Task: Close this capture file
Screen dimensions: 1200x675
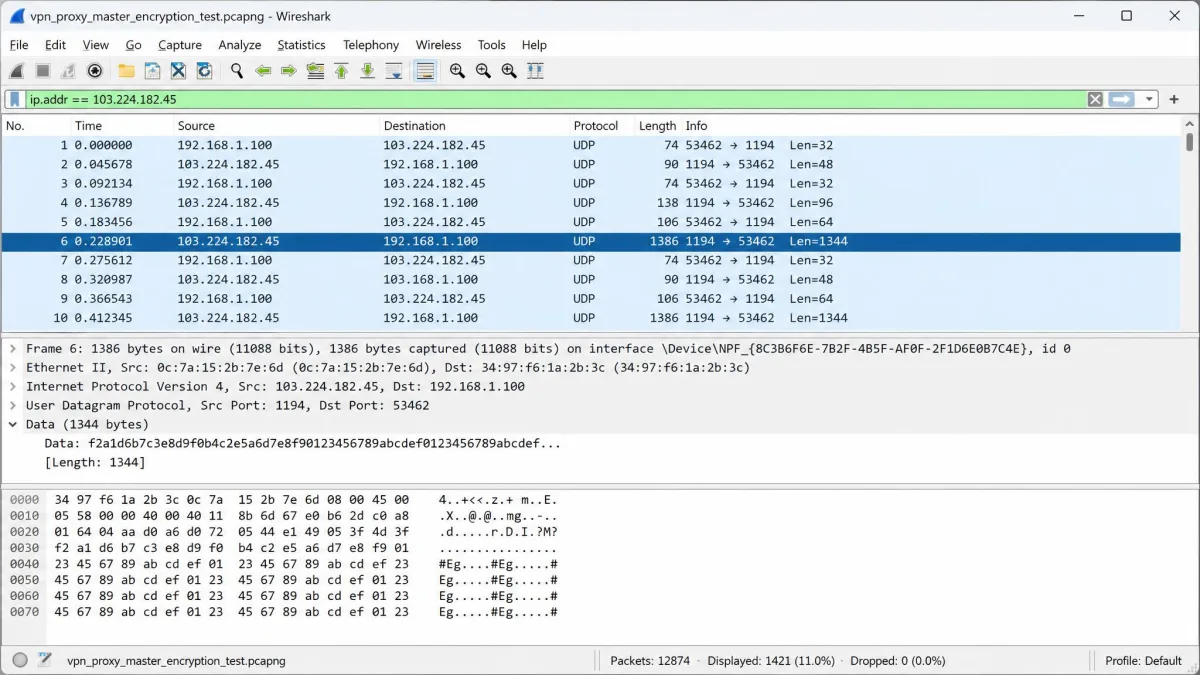Action: (178, 71)
